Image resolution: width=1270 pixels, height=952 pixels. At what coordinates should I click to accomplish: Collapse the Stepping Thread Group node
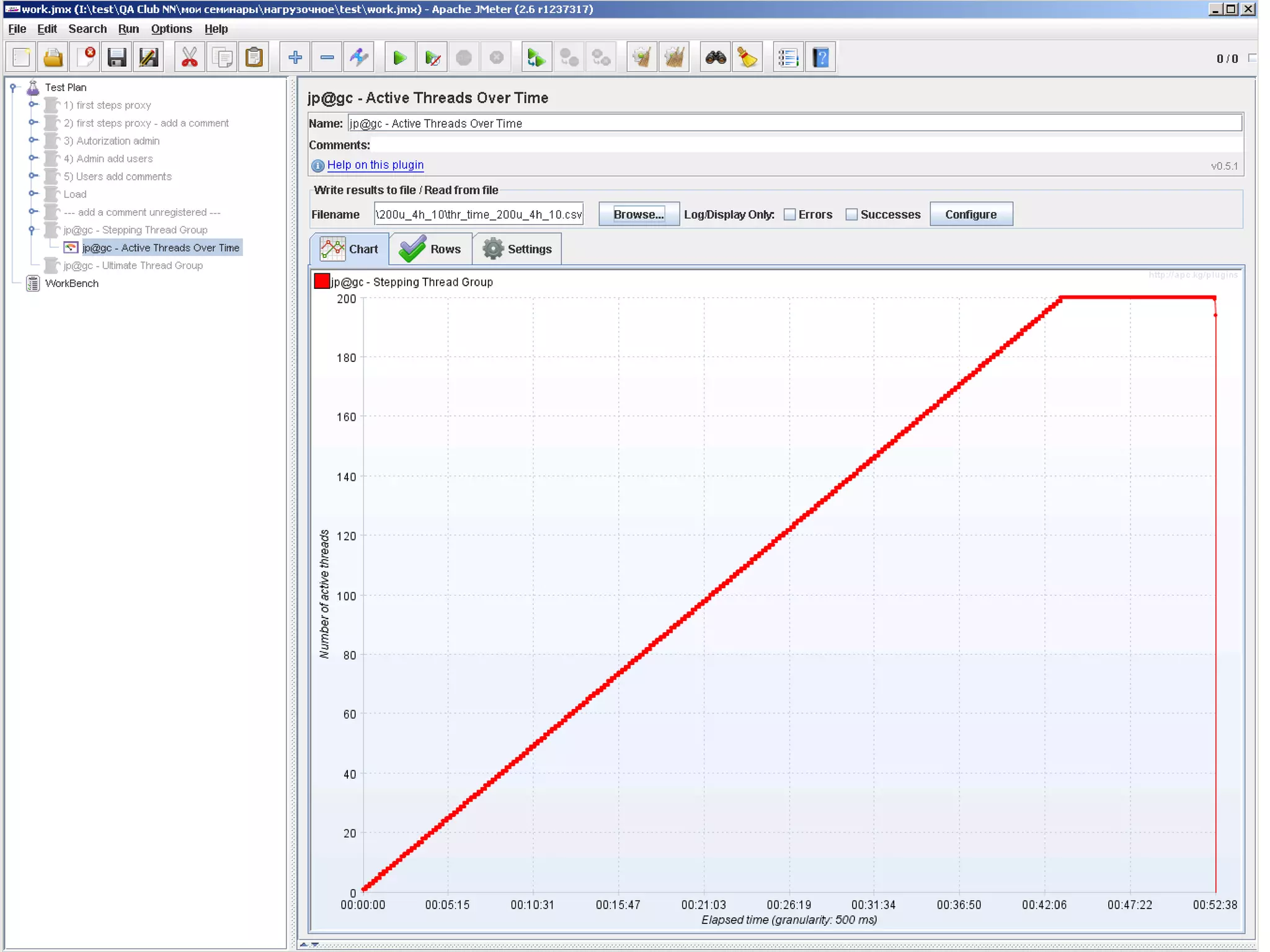(32, 230)
